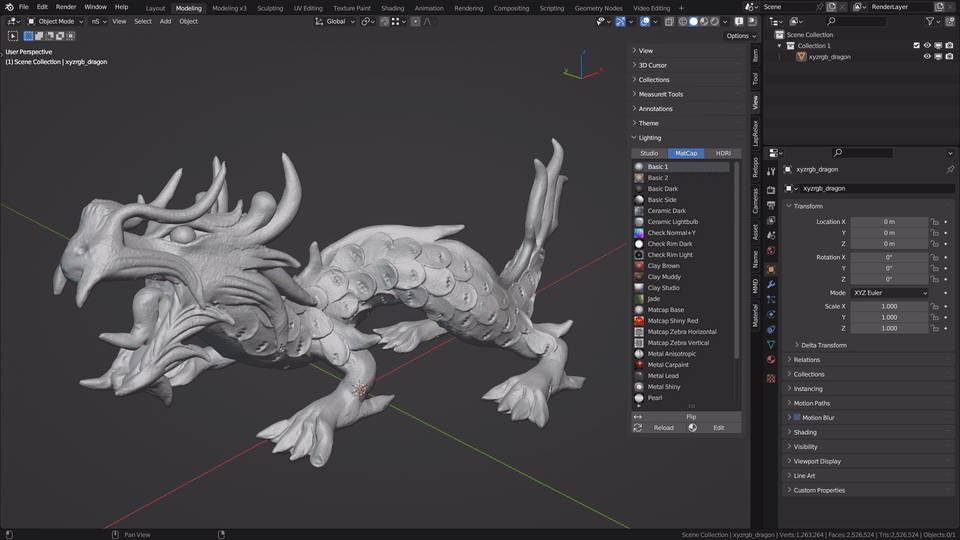960x540 pixels.
Task: Select the Jade matcap from list
Action: [x=654, y=299]
